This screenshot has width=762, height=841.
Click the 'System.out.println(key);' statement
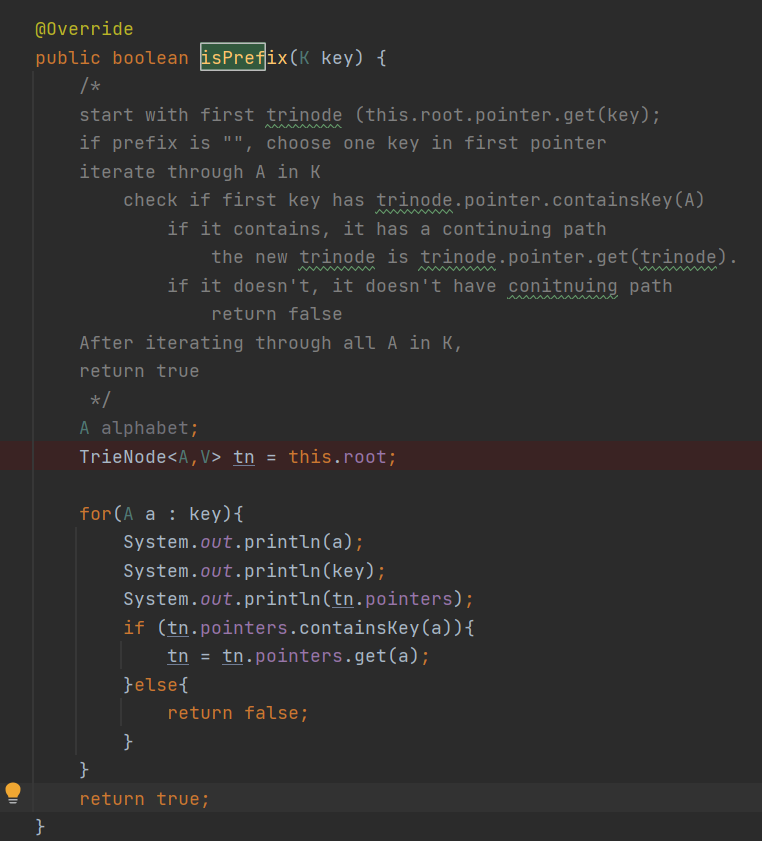pyautogui.click(x=254, y=571)
